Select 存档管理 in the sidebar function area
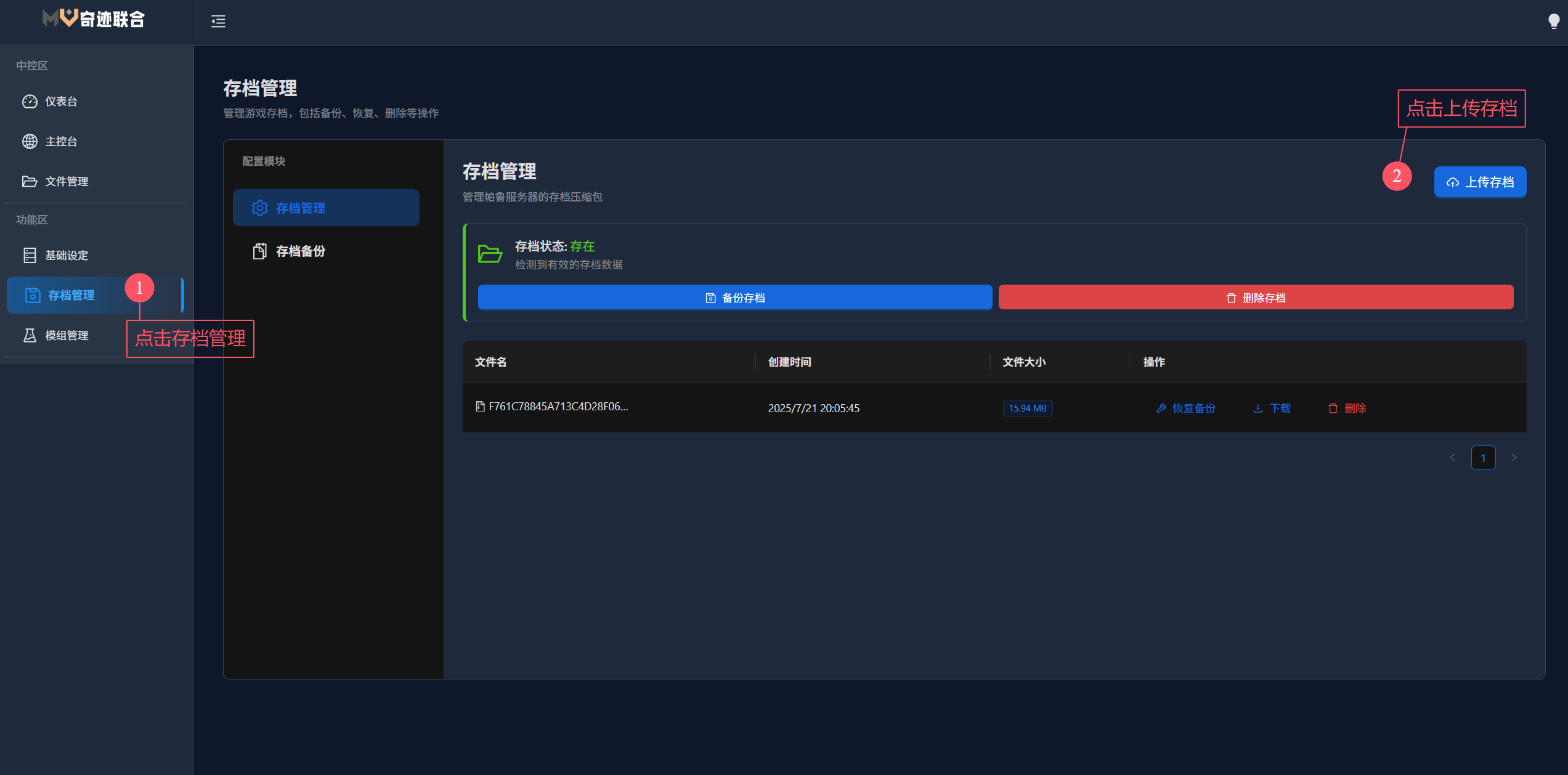Viewport: 1568px width, 775px height. tap(95, 296)
